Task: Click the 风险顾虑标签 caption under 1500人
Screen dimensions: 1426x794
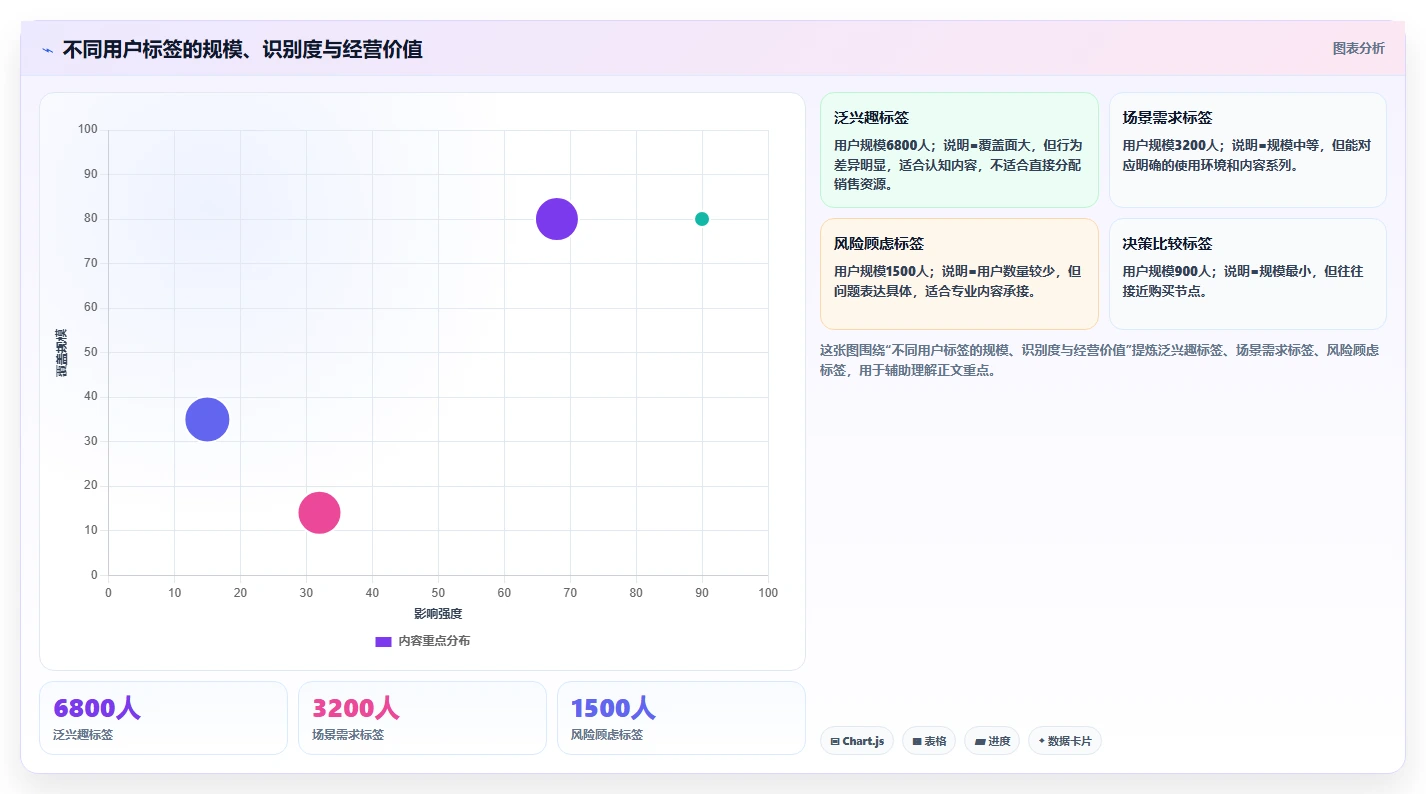Action: point(607,735)
